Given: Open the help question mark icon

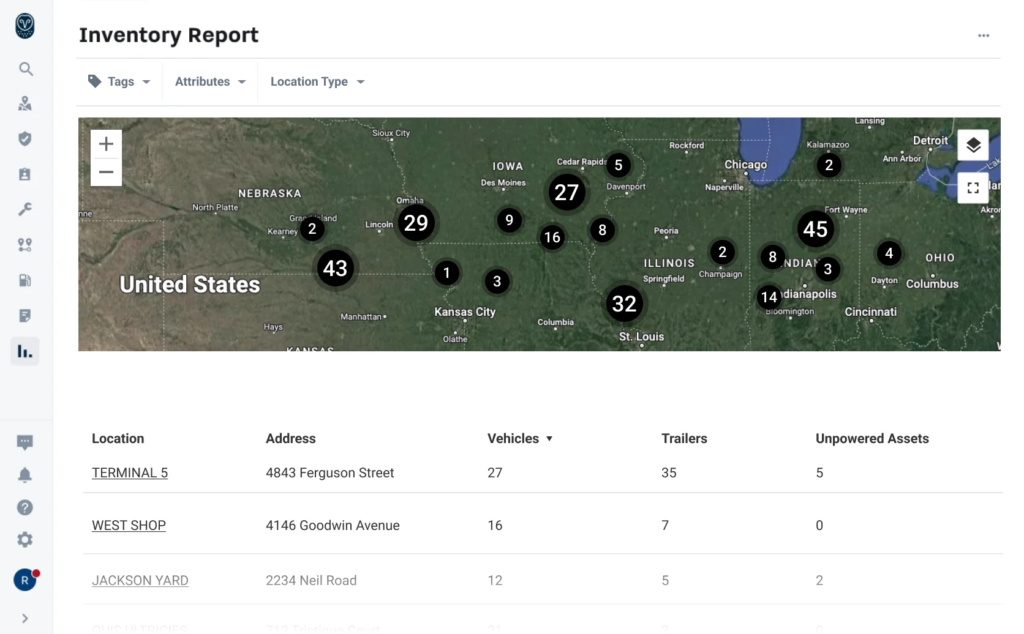Looking at the screenshot, I should pyautogui.click(x=25, y=507).
